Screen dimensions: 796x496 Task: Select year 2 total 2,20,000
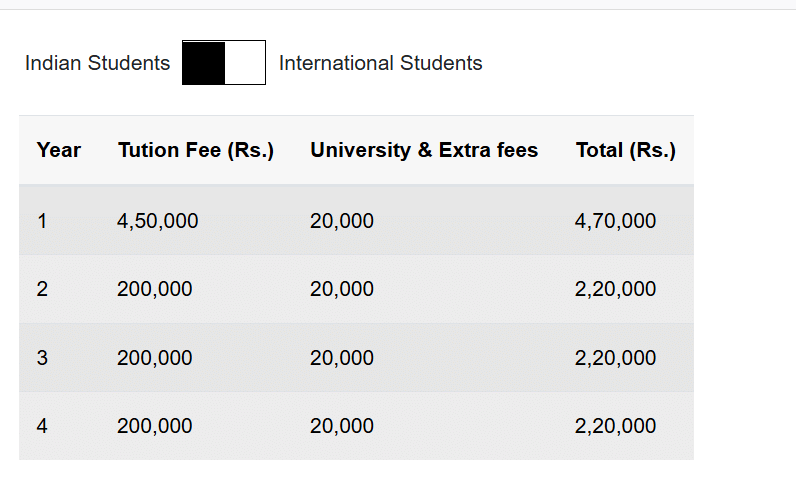[x=615, y=289]
